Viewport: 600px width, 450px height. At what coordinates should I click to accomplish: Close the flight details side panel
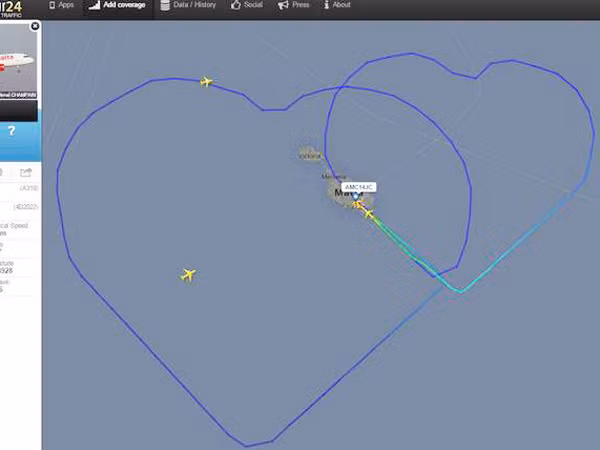tap(35, 26)
